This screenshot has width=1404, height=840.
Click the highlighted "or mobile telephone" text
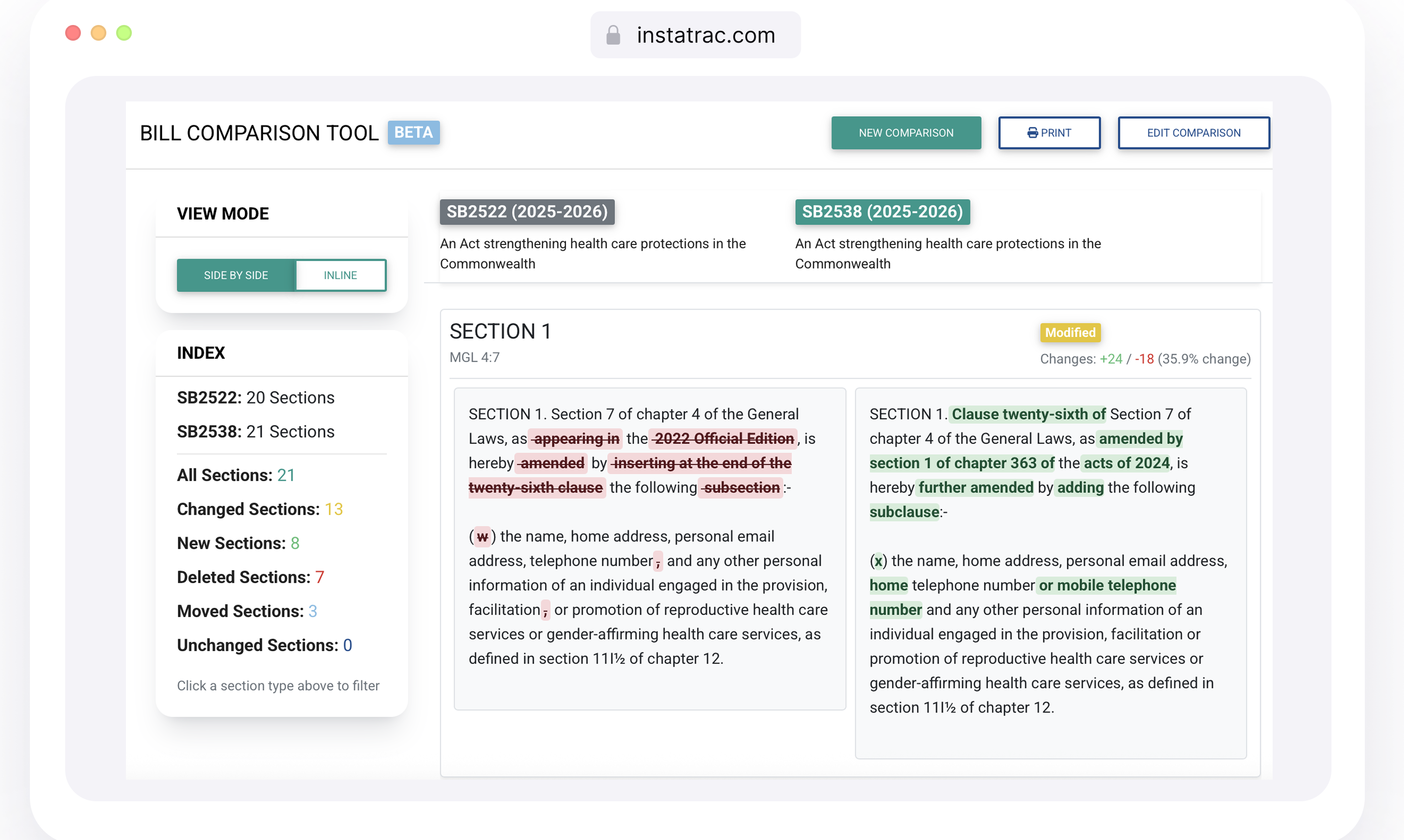click(1107, 585)
